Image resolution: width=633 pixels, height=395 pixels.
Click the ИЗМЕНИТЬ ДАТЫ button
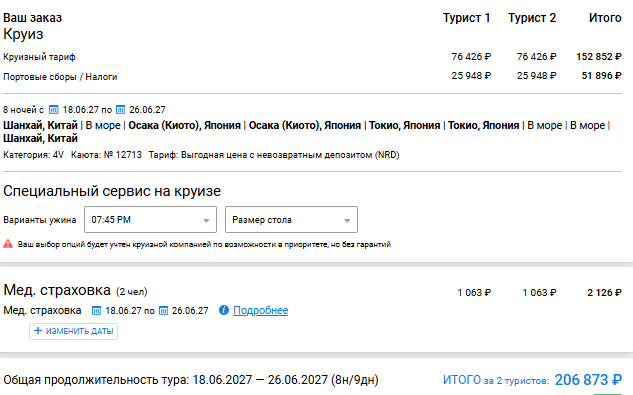point(73,331)
